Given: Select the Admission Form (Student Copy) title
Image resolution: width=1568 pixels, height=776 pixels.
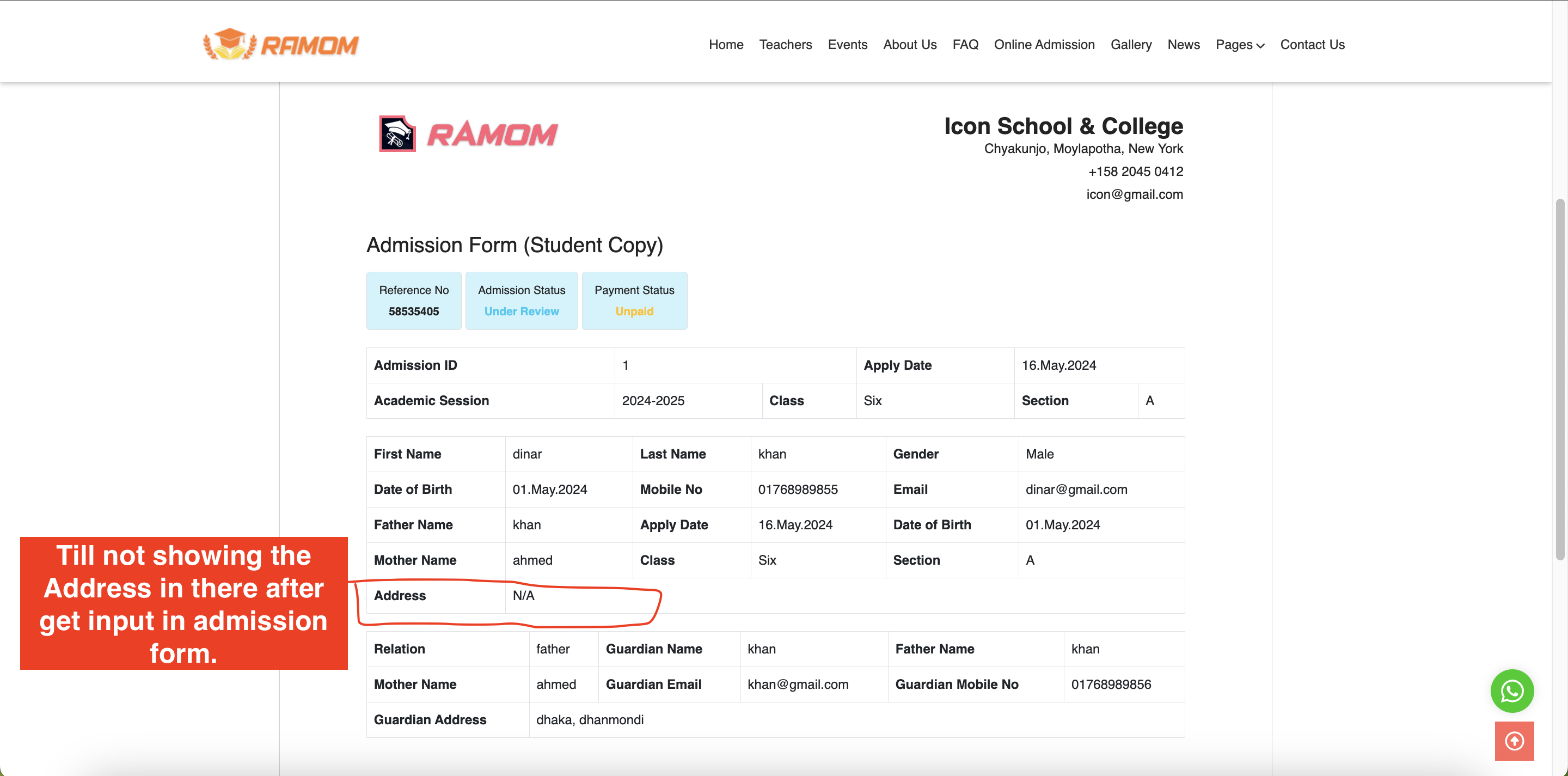Looking at the screenshot, I should [x=514, y=245].
